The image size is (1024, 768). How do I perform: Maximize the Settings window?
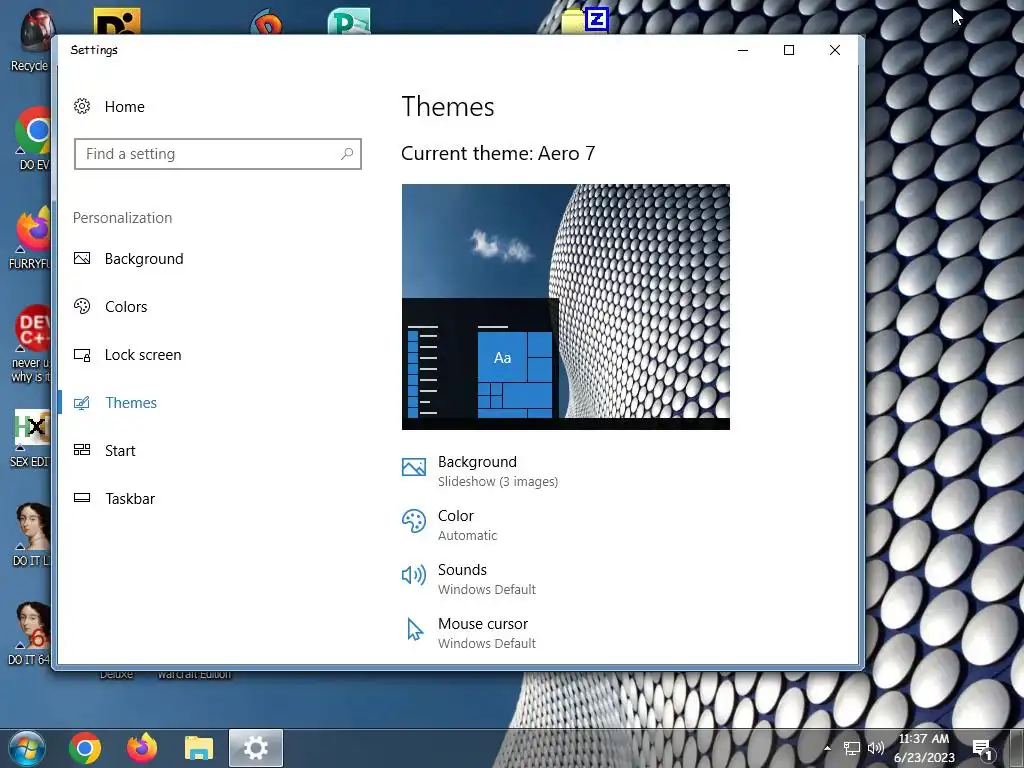point(789,50)
